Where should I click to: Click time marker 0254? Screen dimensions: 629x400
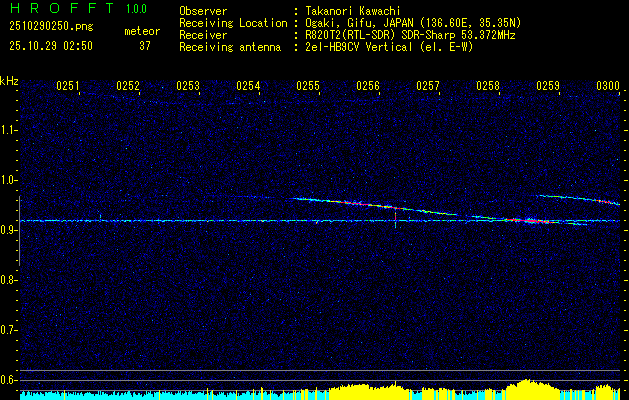(248, 85)
